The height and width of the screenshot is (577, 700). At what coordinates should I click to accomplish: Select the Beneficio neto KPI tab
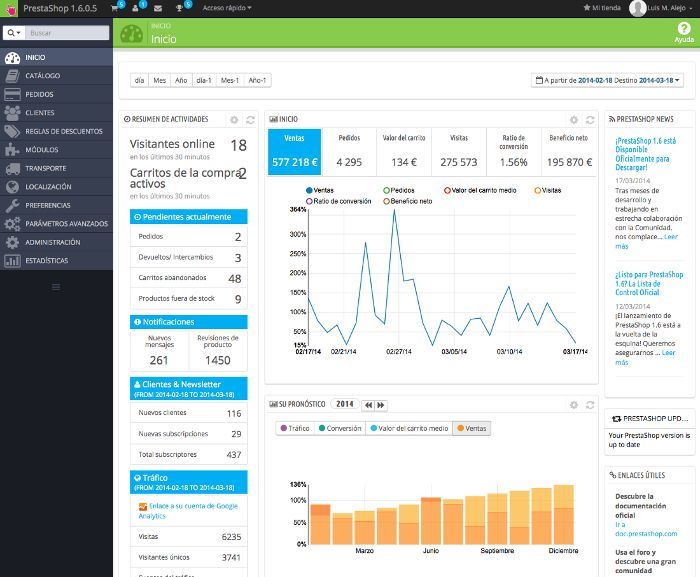569,152
